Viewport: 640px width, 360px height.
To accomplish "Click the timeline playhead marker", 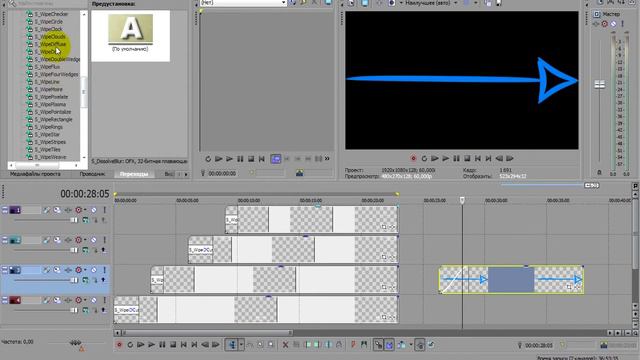I will tap(462, 200).
